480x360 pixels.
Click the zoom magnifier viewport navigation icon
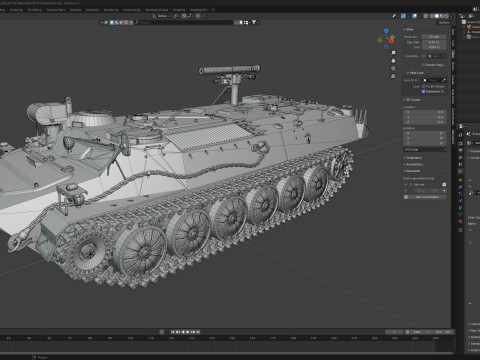(393, 53)
